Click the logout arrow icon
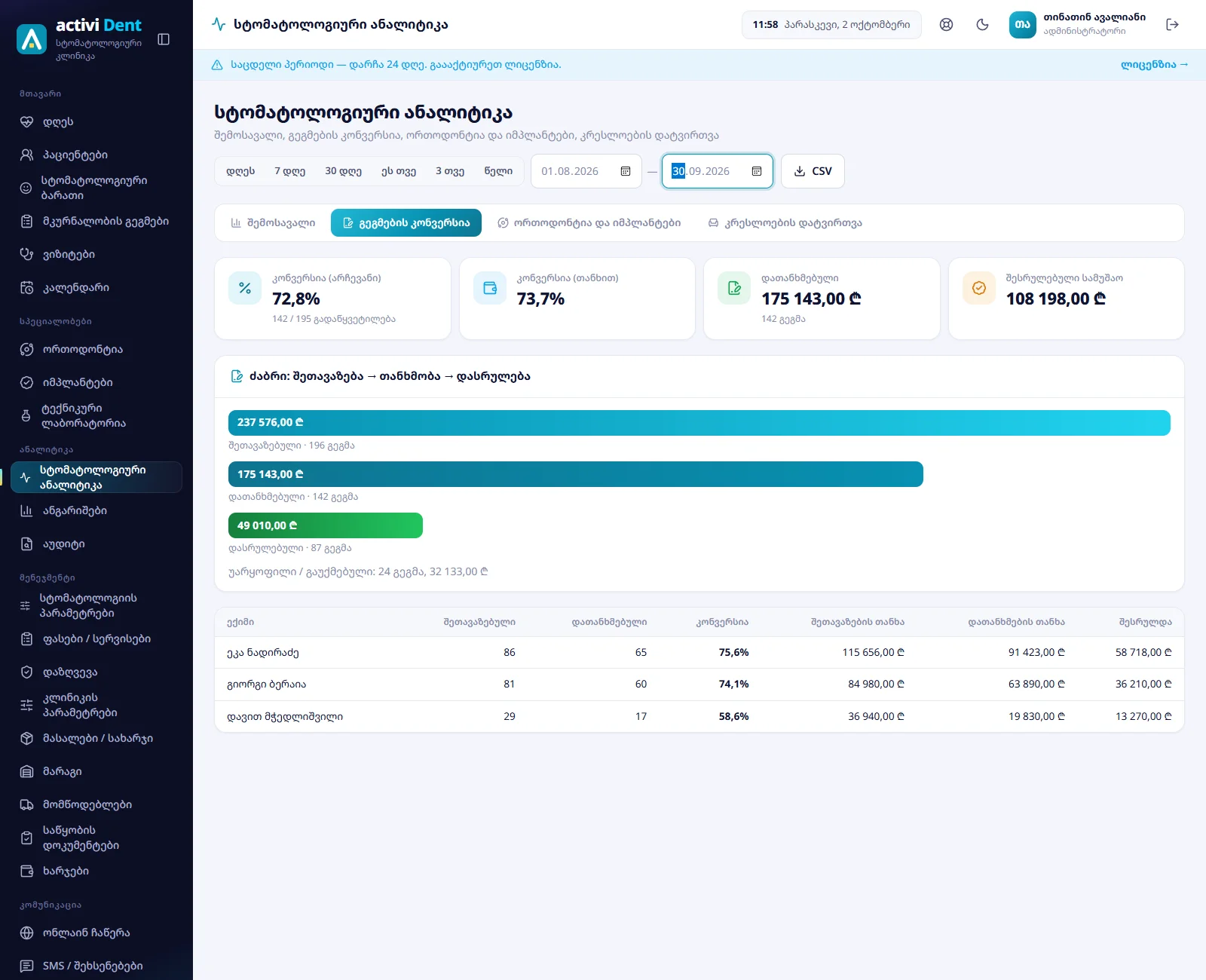Image resolution: width=1206 pixels, height=980 pixels. (x=1172, y=25)
